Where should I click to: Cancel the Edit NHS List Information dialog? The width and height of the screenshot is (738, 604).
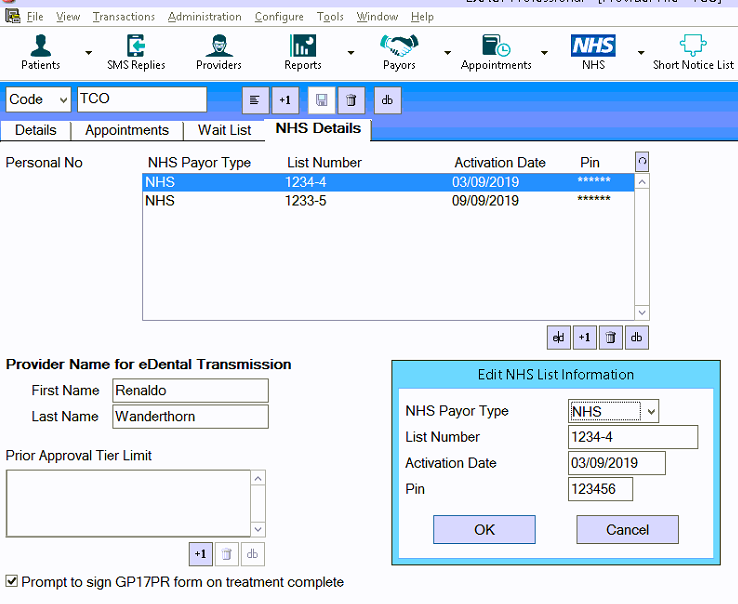coord(627,530)
